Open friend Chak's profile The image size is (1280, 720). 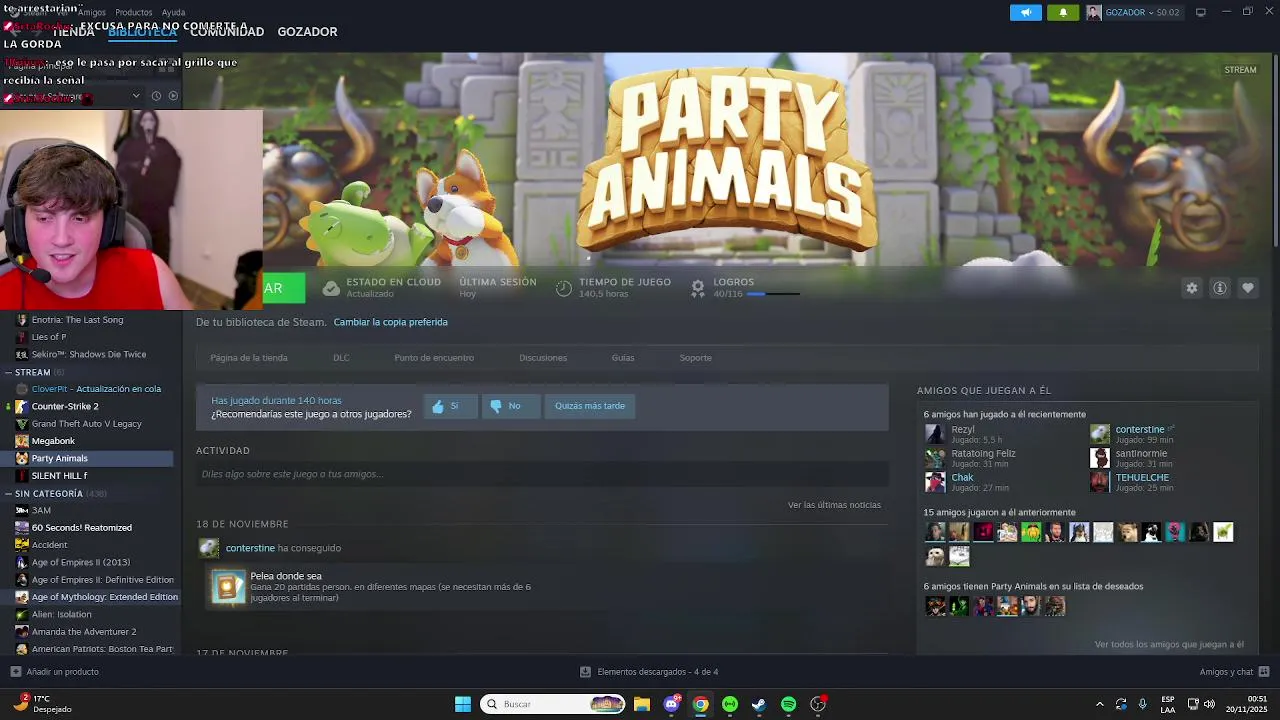[x=962, y=478]
